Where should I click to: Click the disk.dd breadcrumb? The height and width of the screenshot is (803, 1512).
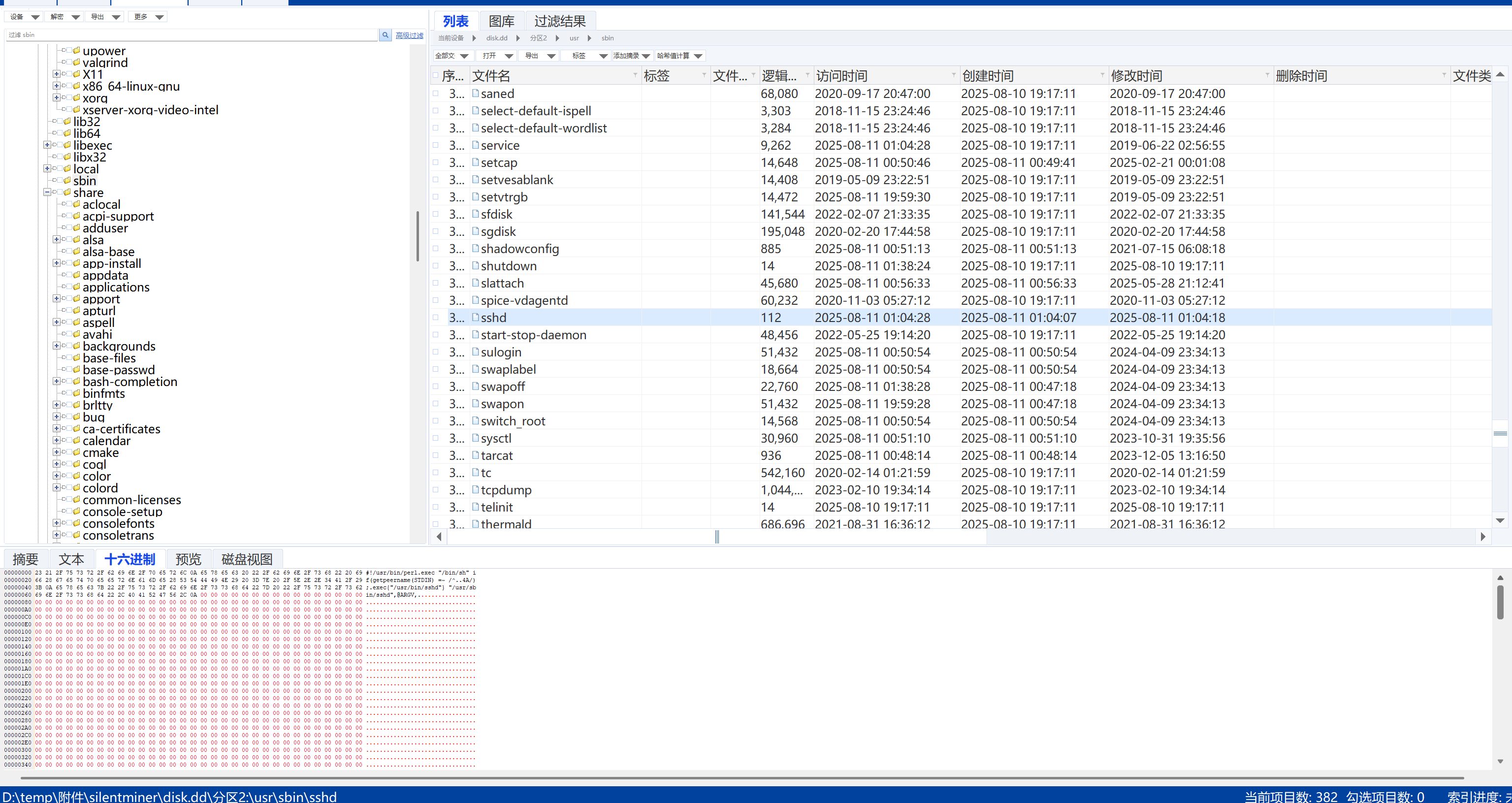[x=497, y=38]
